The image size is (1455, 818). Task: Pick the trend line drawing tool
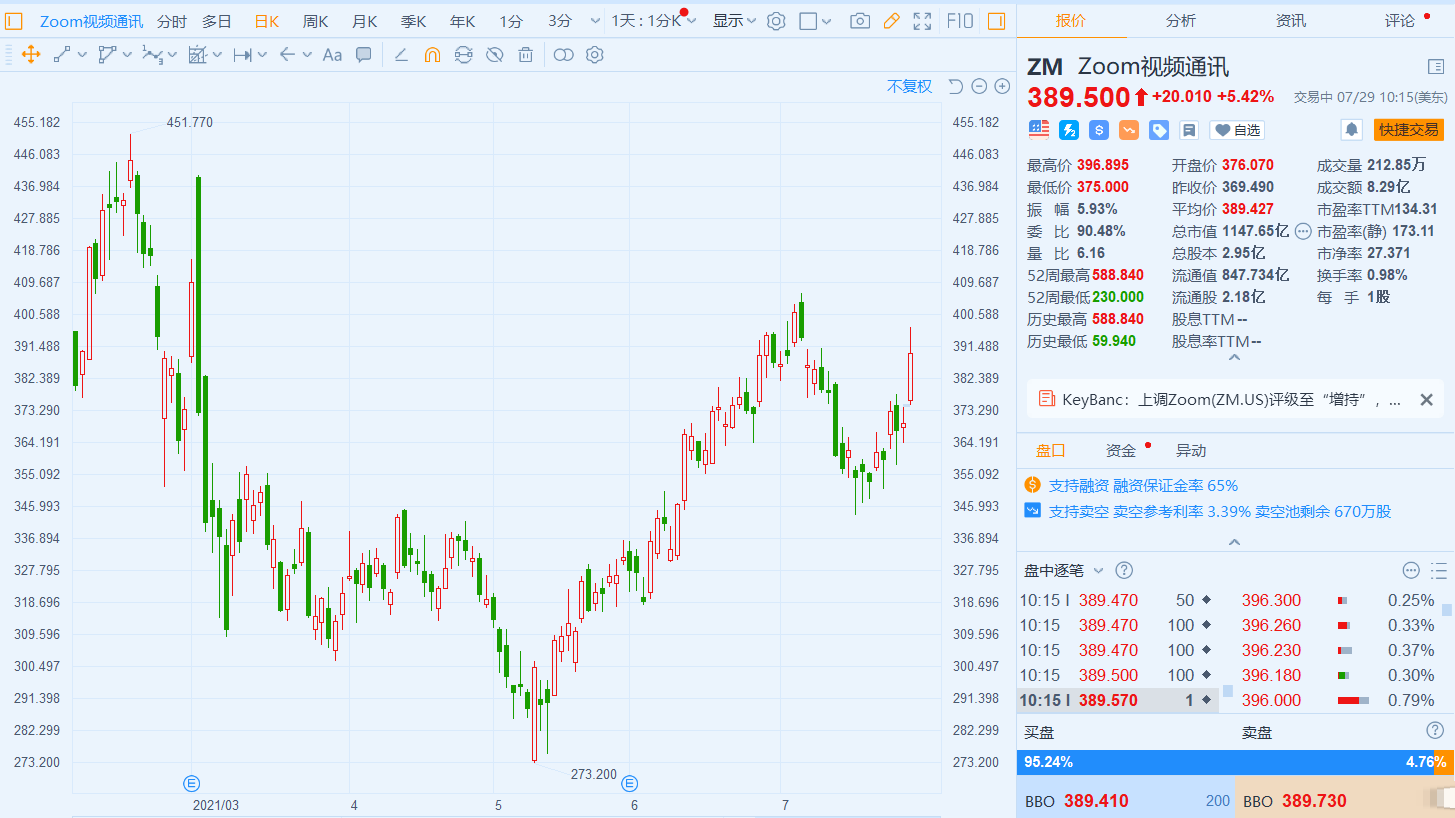click(62, 55)
